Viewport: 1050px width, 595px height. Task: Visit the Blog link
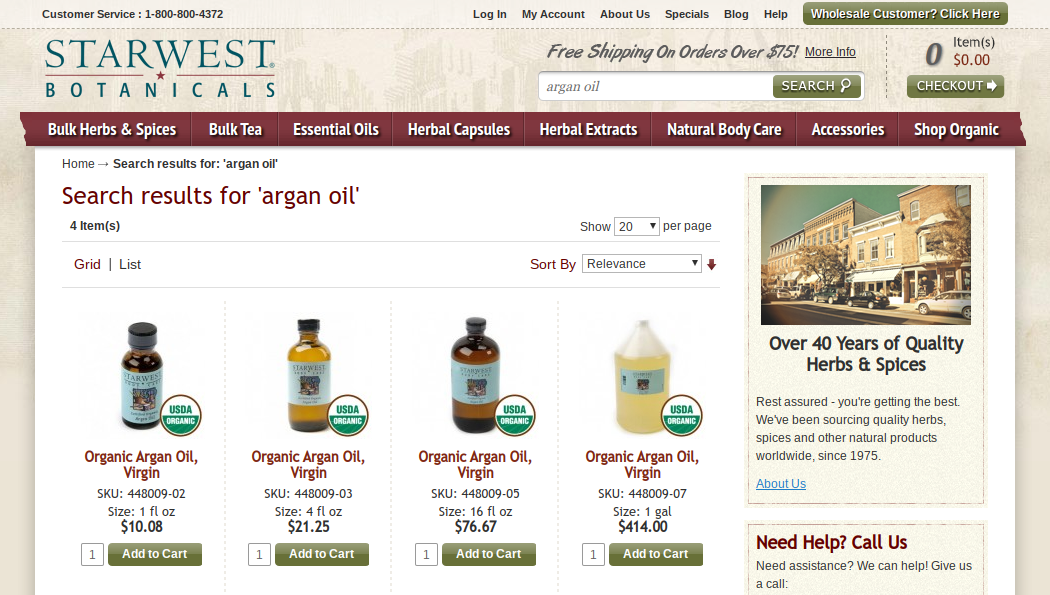point(736,14)
